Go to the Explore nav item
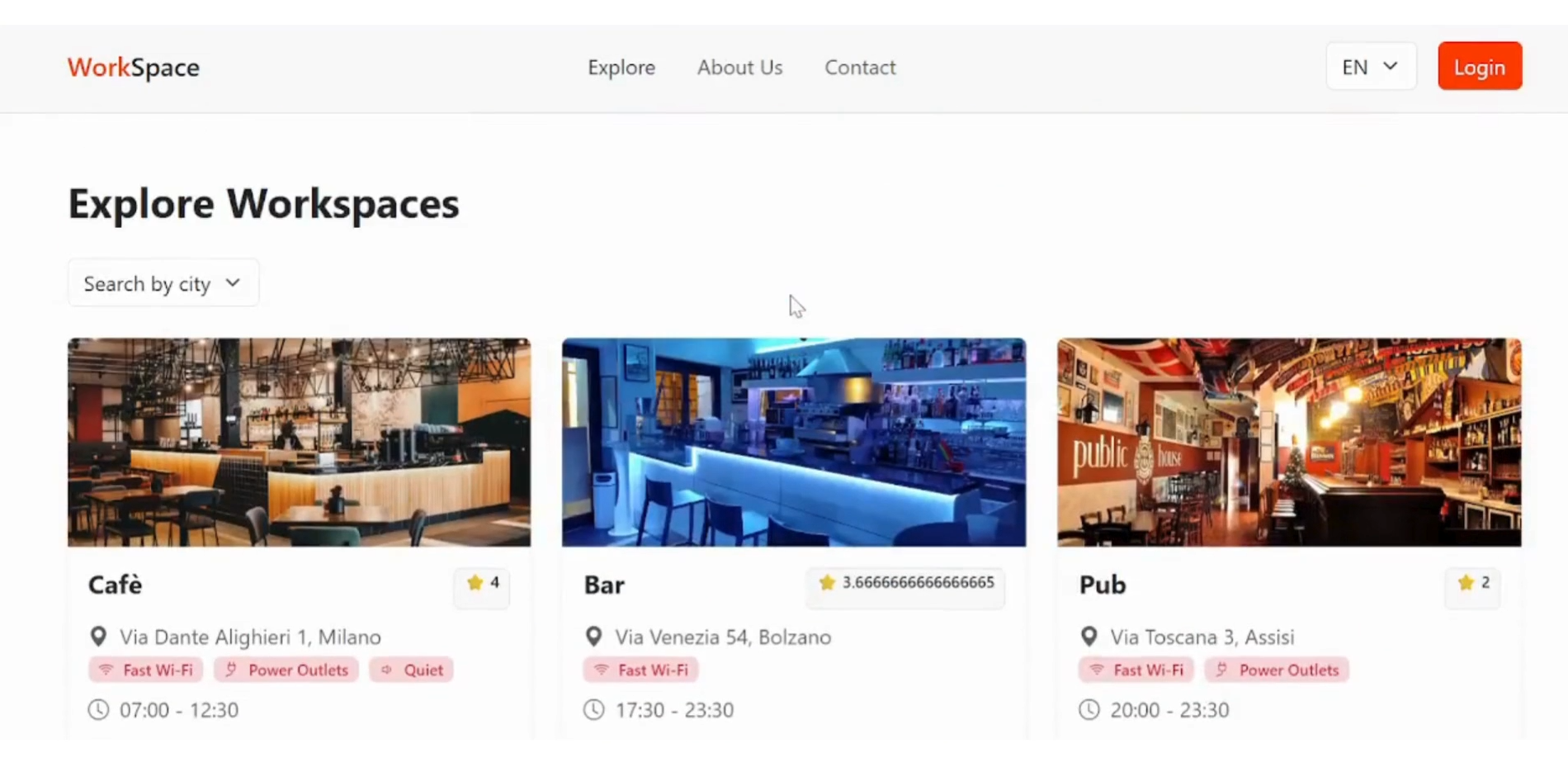The height and width of the screenshot is (758, 1568). 621,68
